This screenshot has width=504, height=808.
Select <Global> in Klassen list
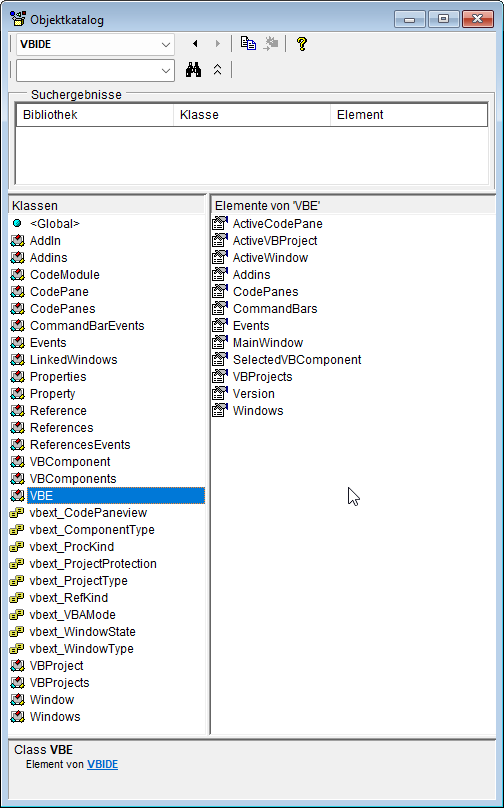point(55,224)
